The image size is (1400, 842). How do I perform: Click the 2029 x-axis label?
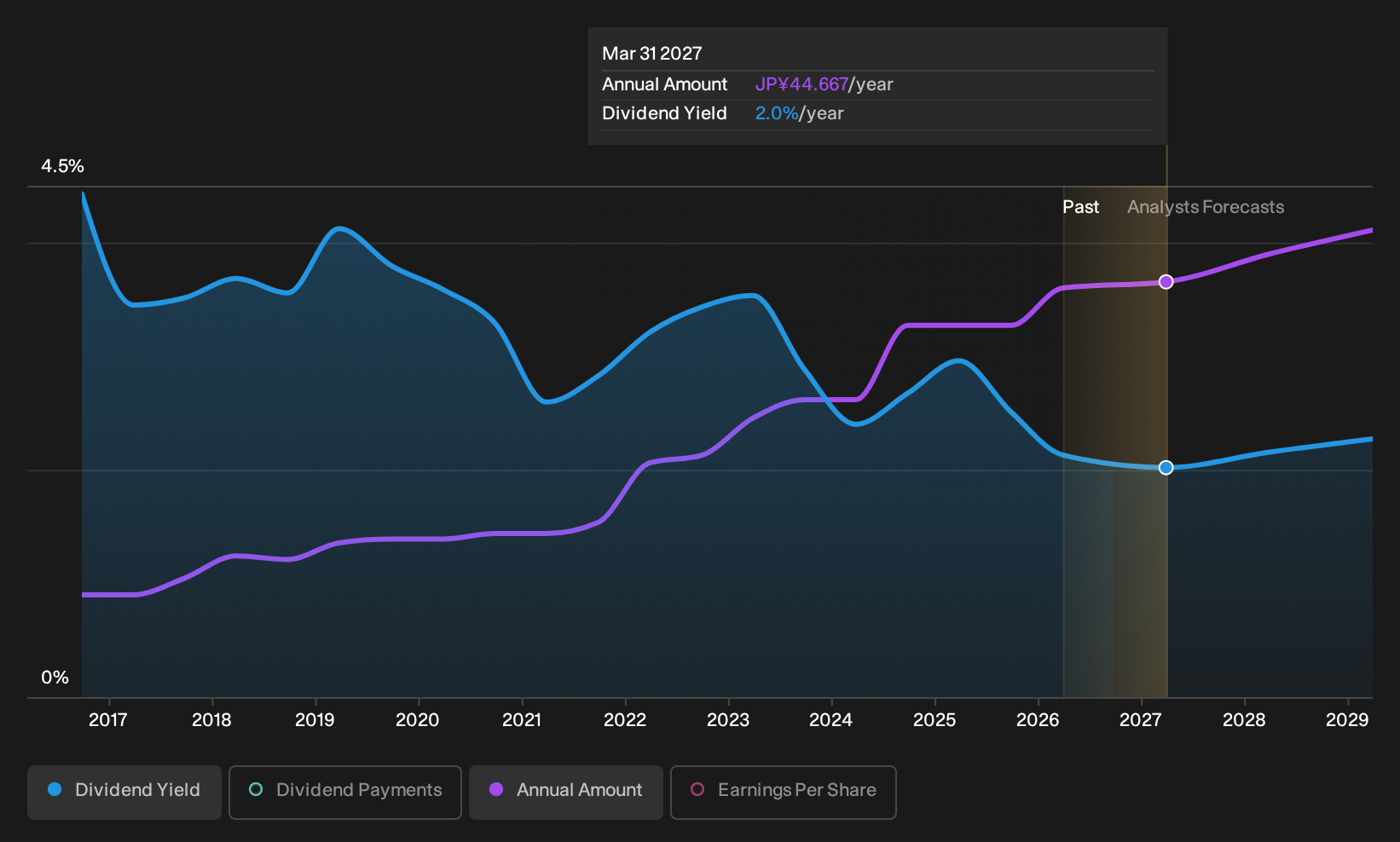pos(1347,720)
